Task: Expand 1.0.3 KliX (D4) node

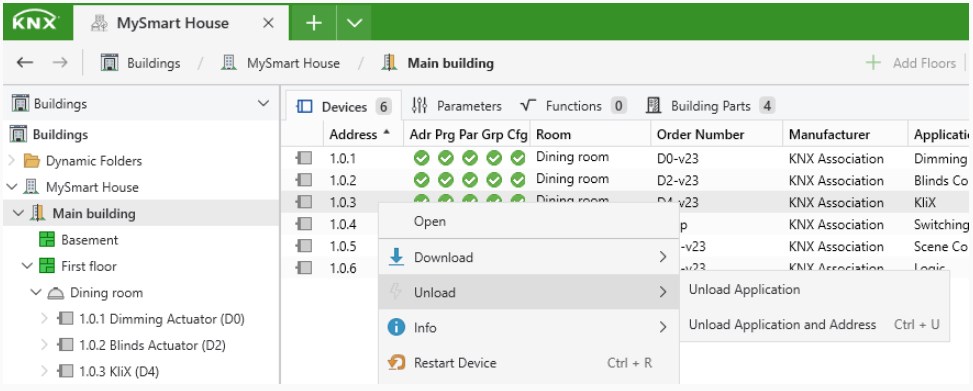Action: pos(44,372)
